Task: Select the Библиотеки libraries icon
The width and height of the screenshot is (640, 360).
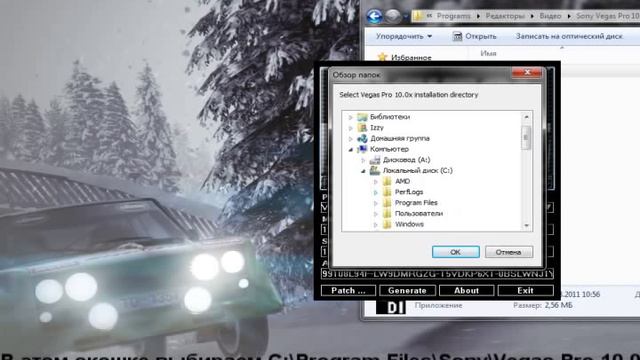Action: point(362,117)
